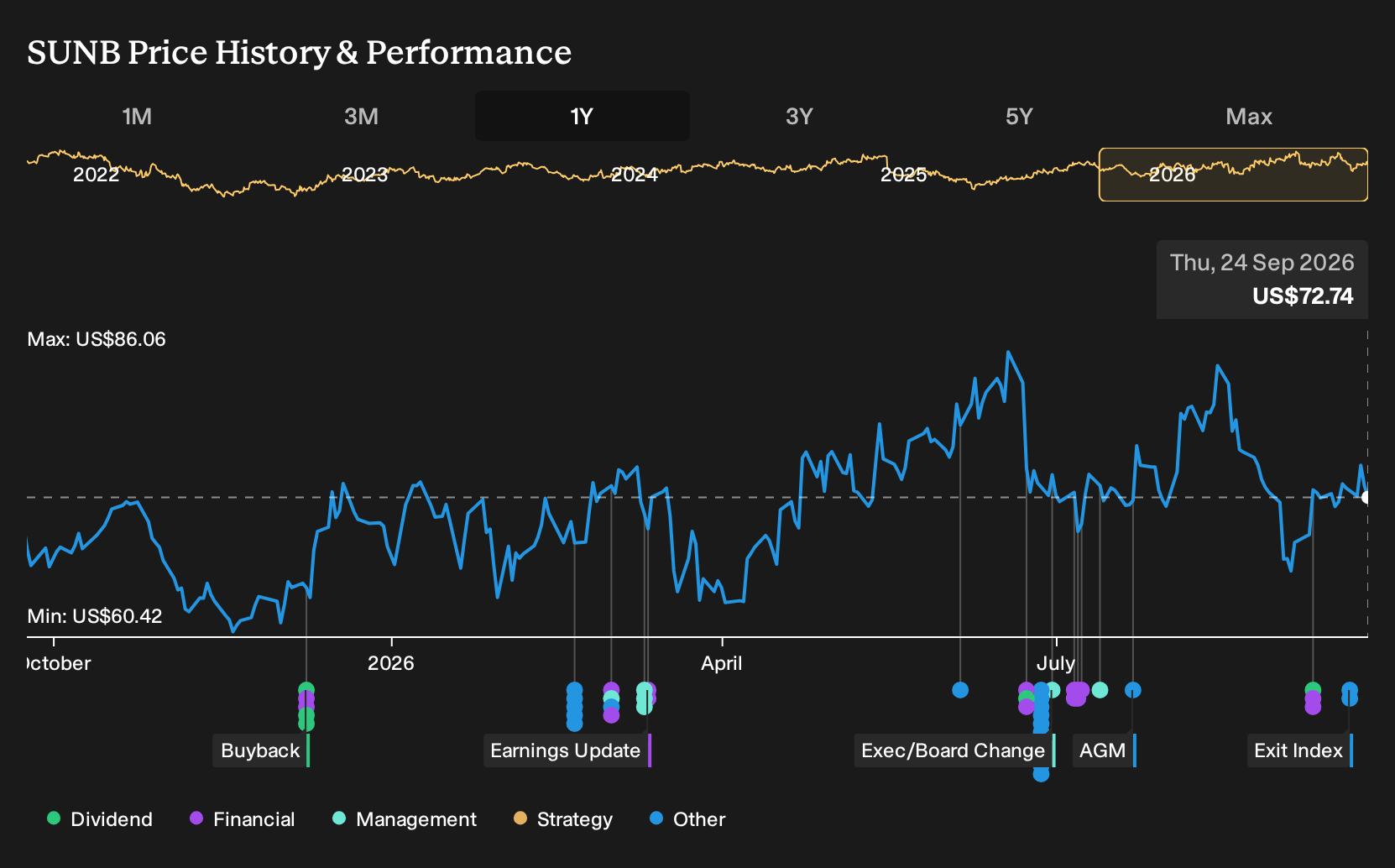Click the blue event dot above the AGM label
This screenshot has height=868, width=1395.
(1132, 690)
